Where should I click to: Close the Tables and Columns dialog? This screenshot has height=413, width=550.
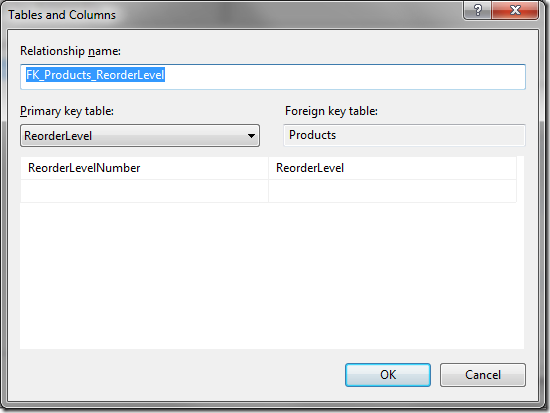coord(515,10)
